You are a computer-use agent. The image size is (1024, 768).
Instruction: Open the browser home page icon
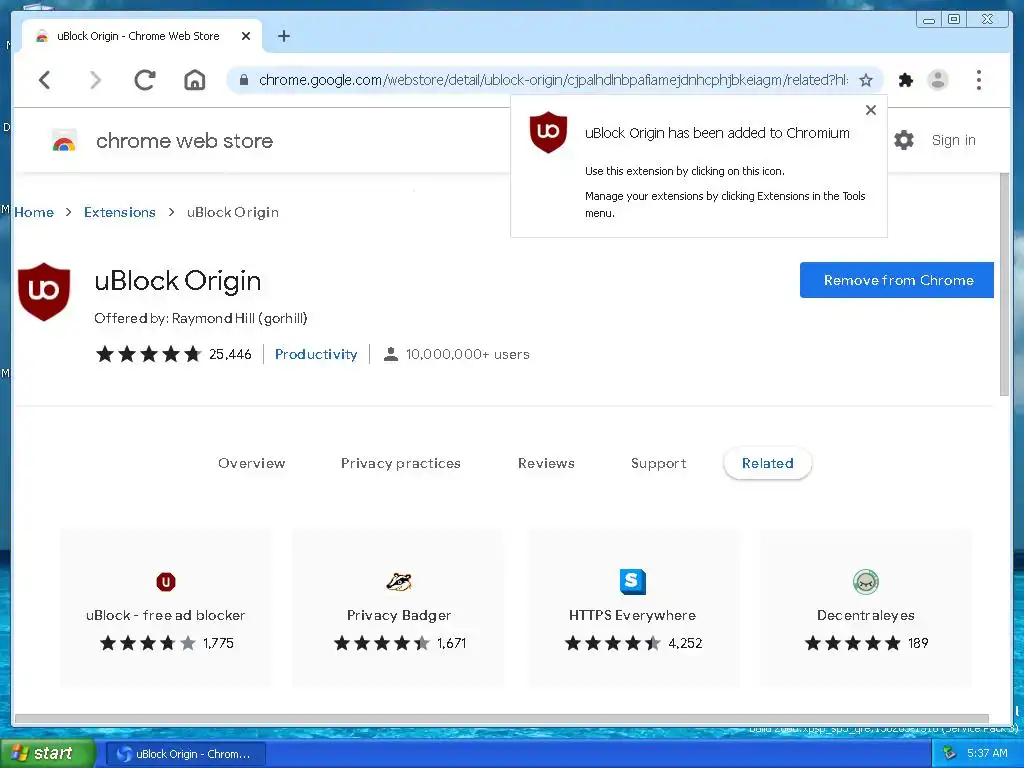click(x=195, y=80)
